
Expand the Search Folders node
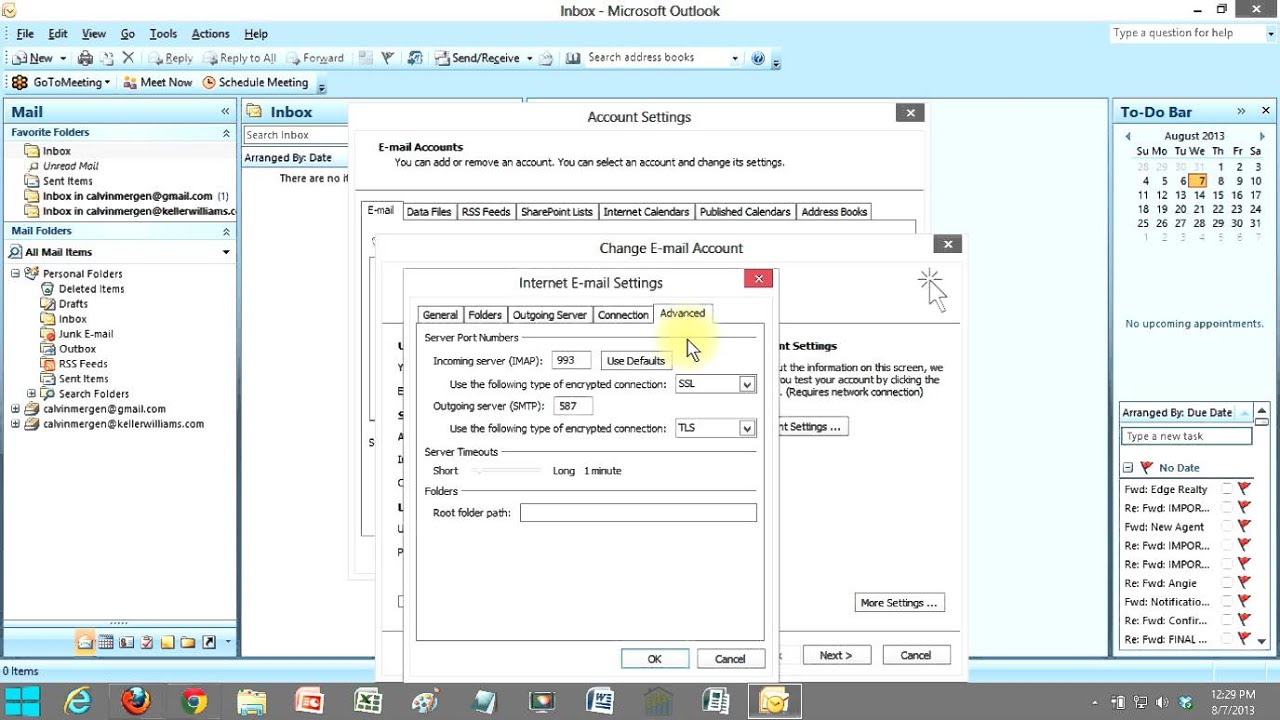(31, 394)
